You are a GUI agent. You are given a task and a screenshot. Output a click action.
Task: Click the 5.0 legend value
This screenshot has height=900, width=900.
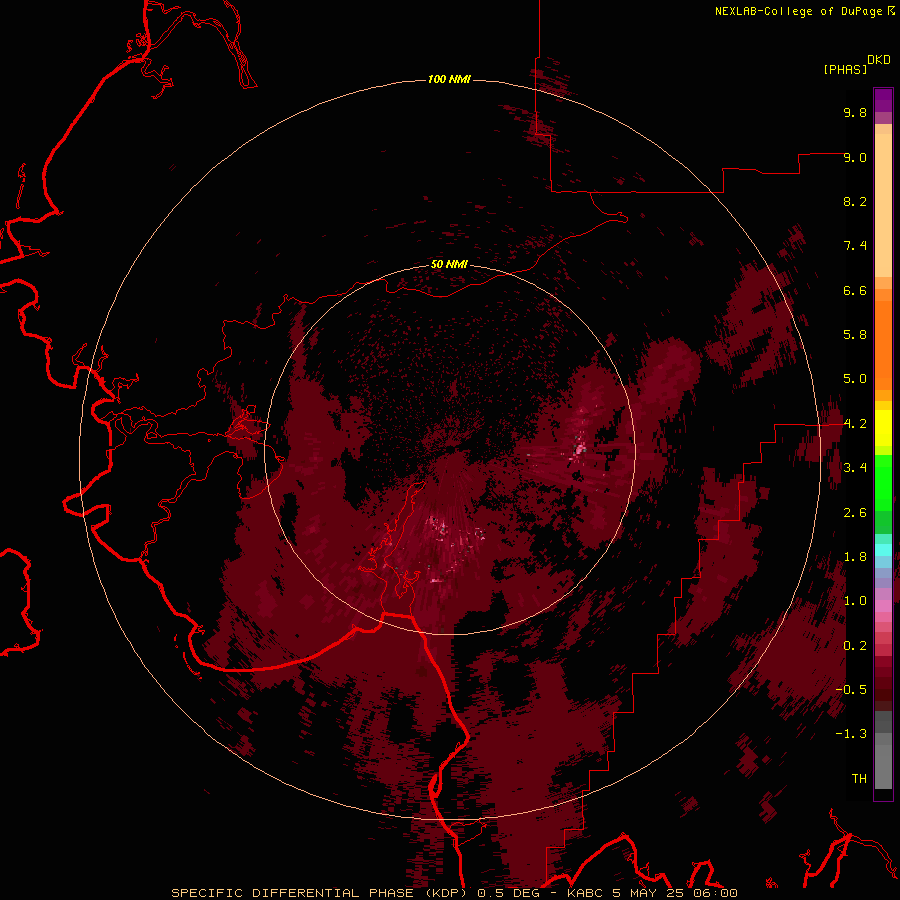tap(855, 379)
